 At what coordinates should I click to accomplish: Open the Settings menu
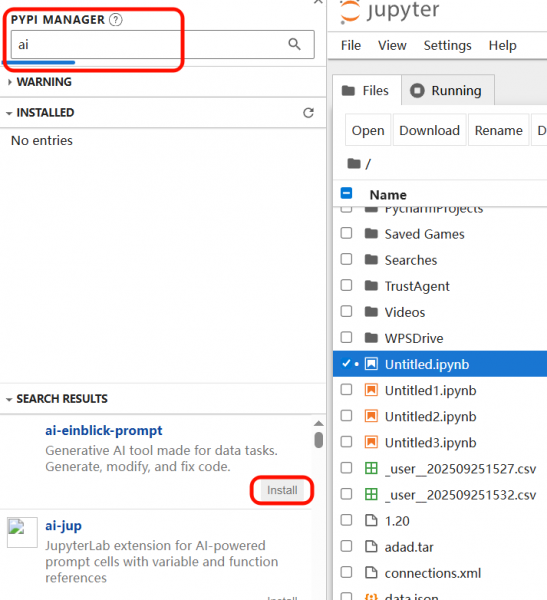pos(447,45)
